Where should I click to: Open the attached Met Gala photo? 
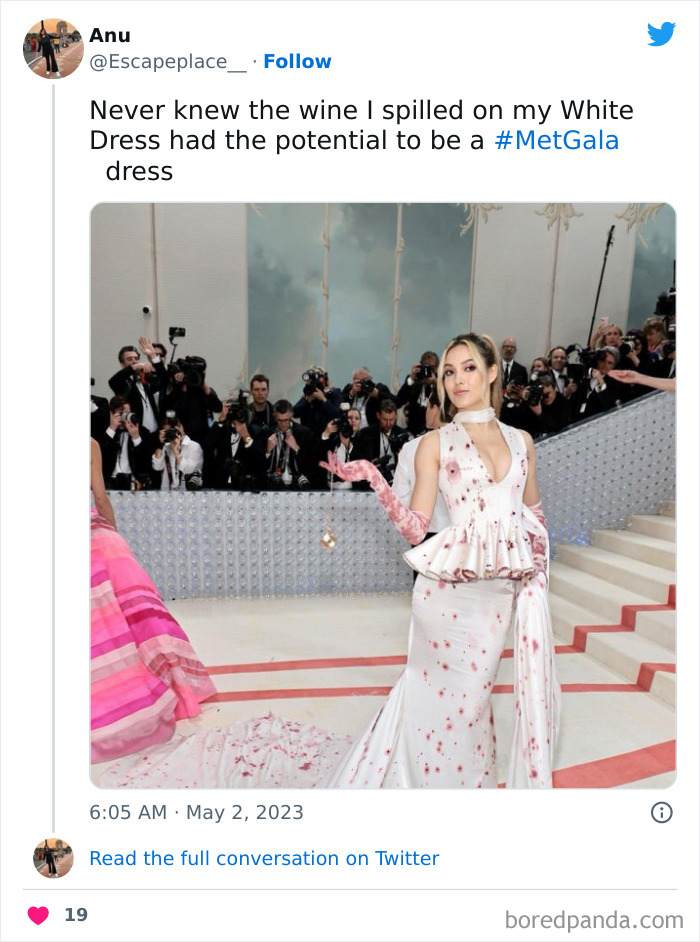[x=383, y=496]
